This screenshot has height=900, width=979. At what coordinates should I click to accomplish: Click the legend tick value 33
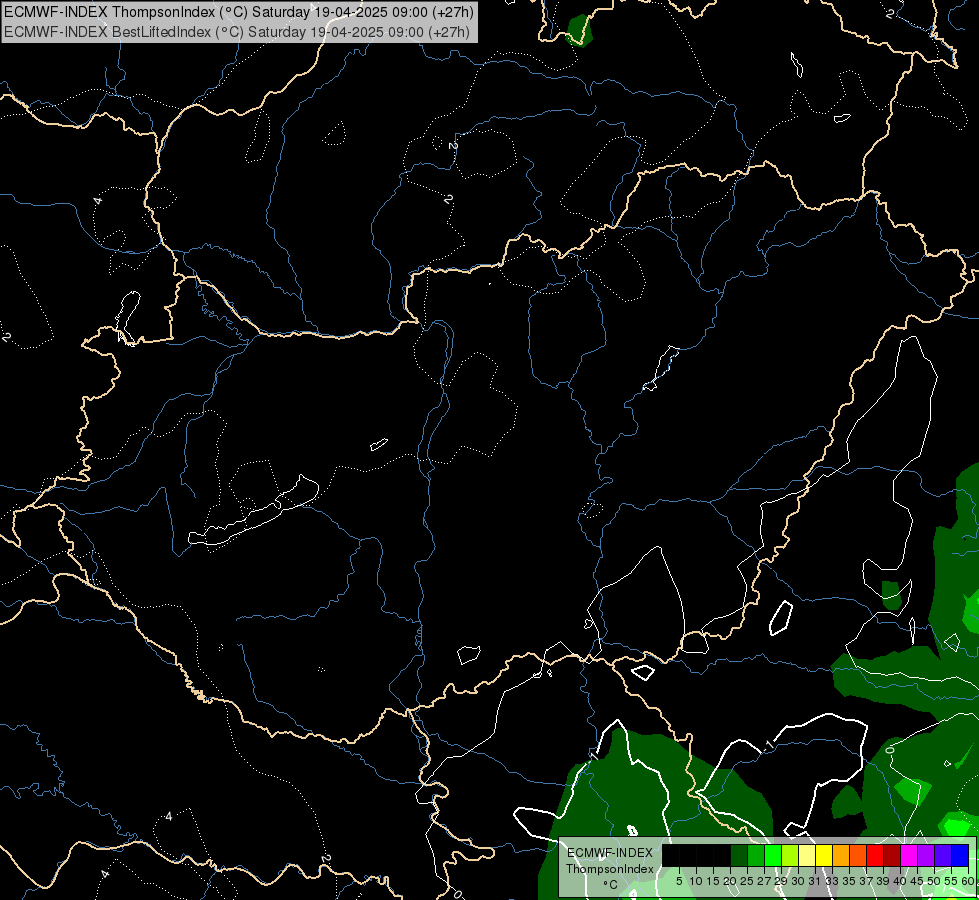[x=832, y=881]
